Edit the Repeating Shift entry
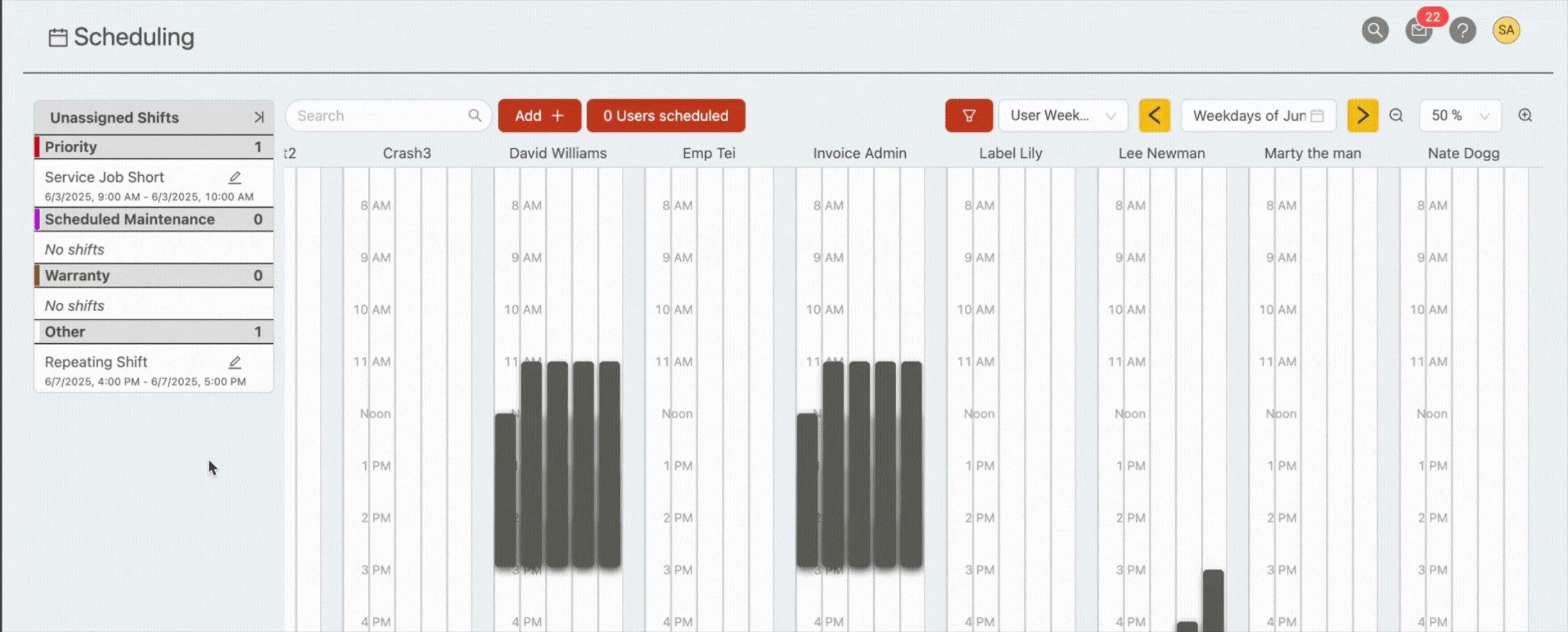1568x632 pixels. click(235, 363)
